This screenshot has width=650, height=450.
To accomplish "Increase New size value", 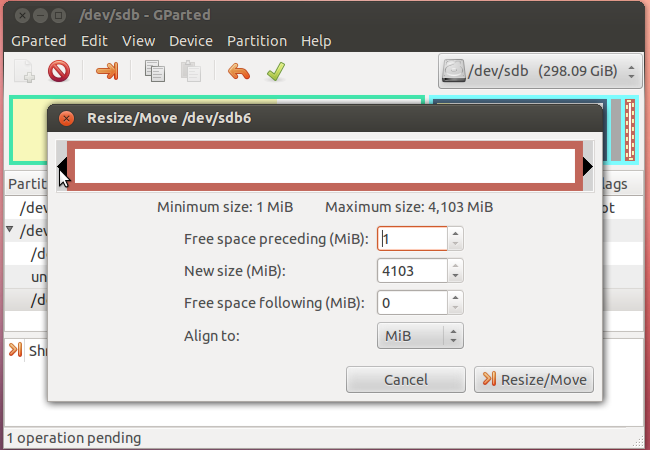I will click(456, 266).
